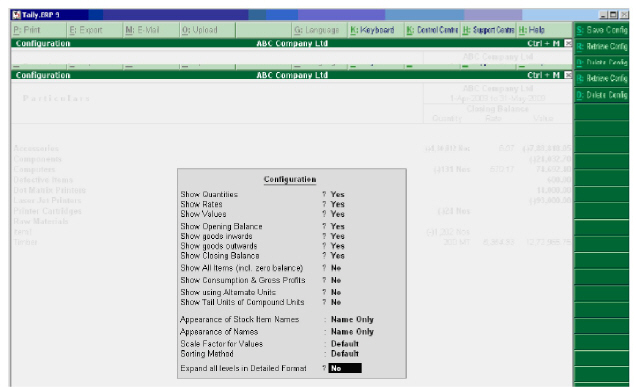This screenshot has width=637, height=387.
Task: Toggle Show goods outwards Yes value
Action: pyautogui.click(x=337, y=246)
